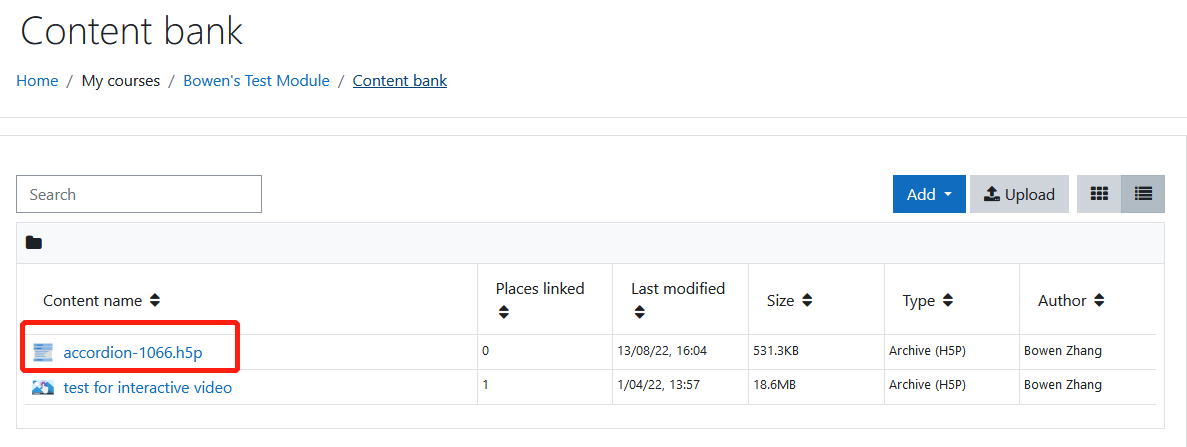Click My courses breadcrumb item
Image resolution: width=1187 pixels, height=447 pixels.
coord(121,81)
